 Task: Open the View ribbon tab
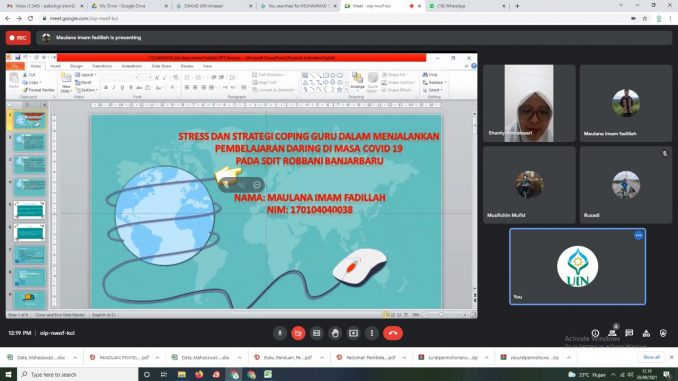tap(207, 66)
